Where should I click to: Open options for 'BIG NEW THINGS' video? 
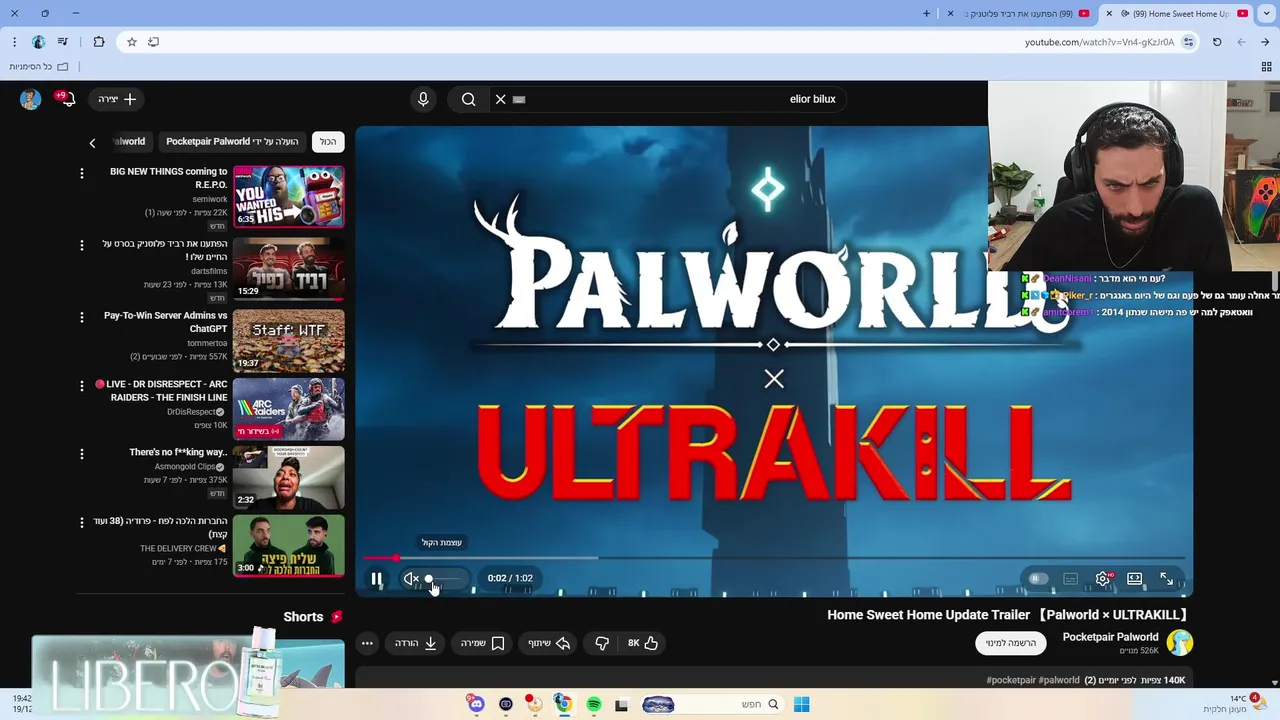(82, 173)
